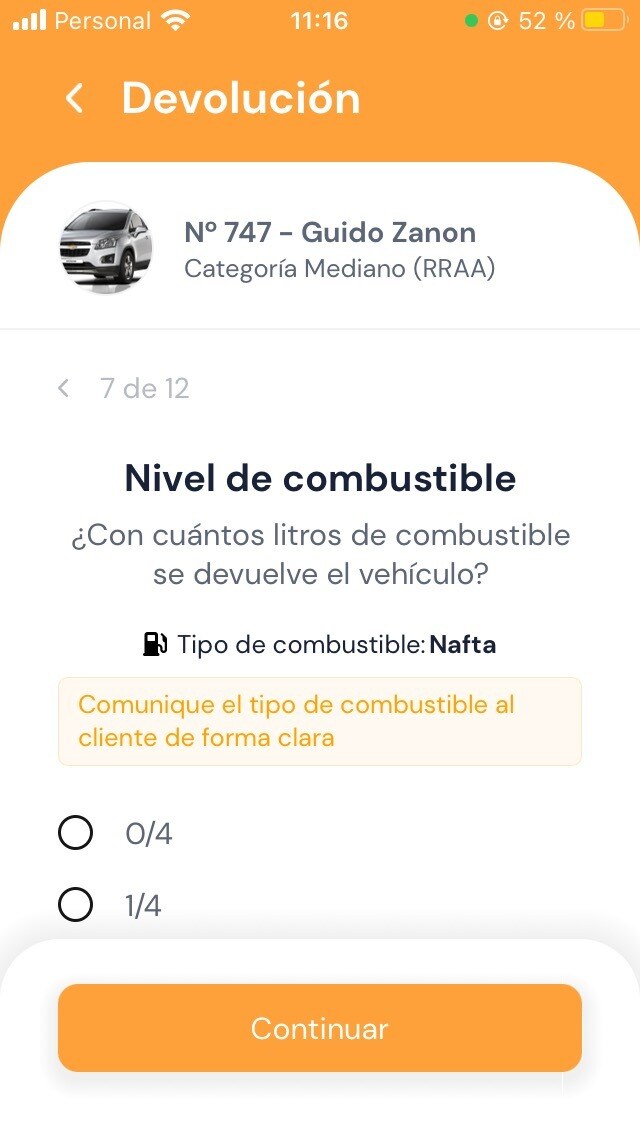Select the 1/4 fuel level radio button
Viewport: 640px width, 1136px height.
coord(76,905)
